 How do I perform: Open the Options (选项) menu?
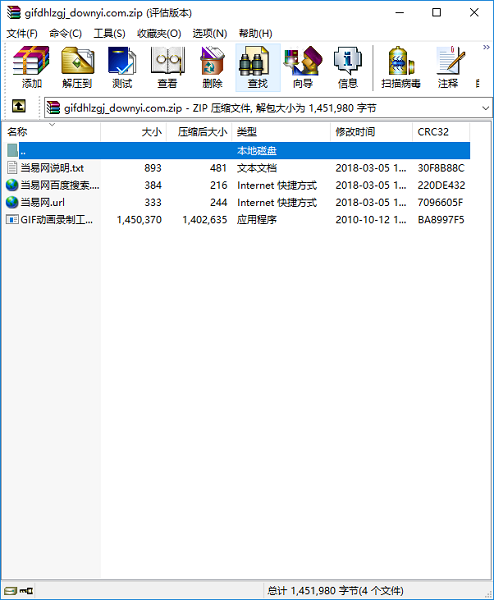coord(210,34)
